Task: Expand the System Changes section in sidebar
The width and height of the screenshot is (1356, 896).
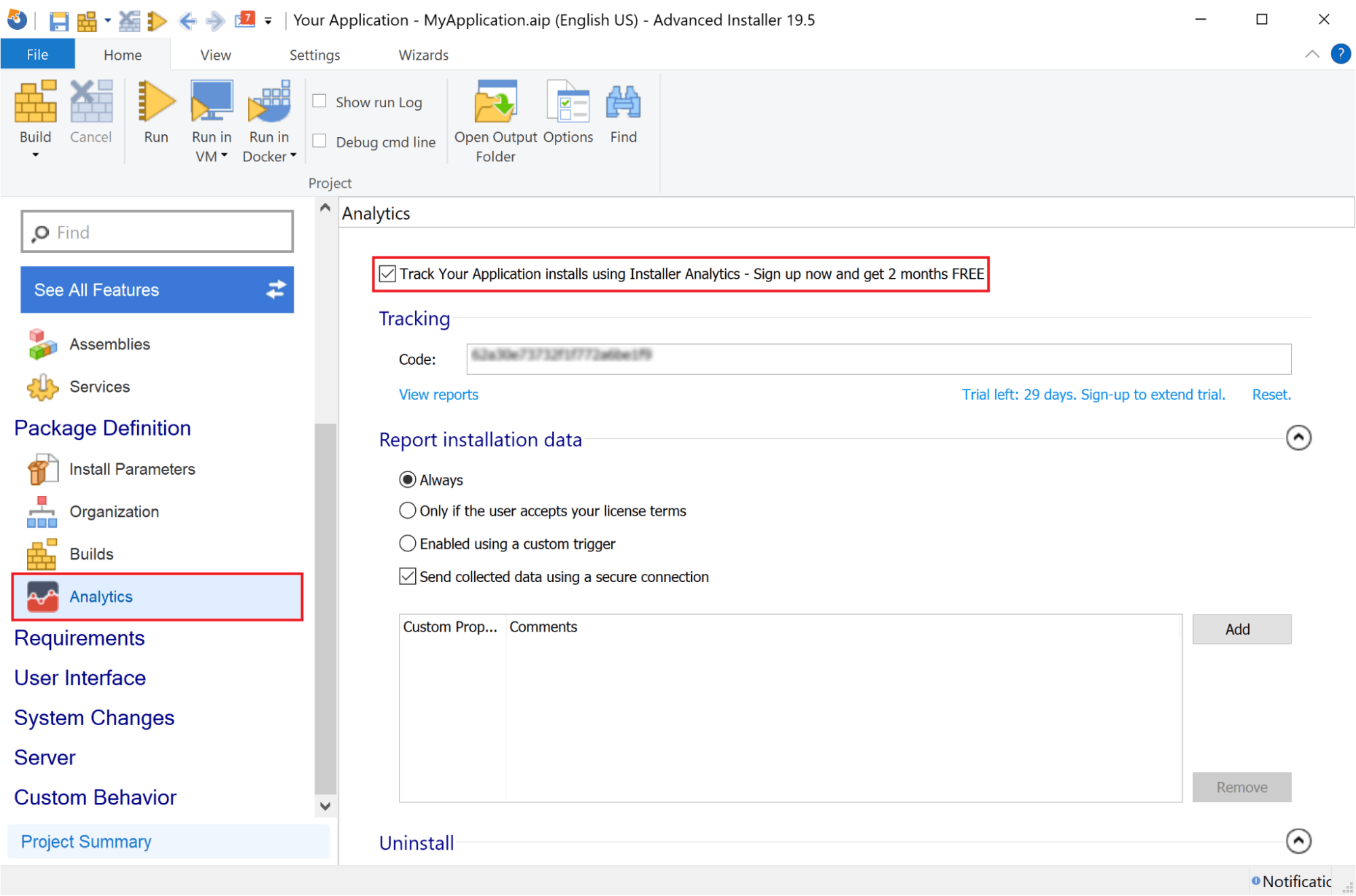Action: [94, 718]
